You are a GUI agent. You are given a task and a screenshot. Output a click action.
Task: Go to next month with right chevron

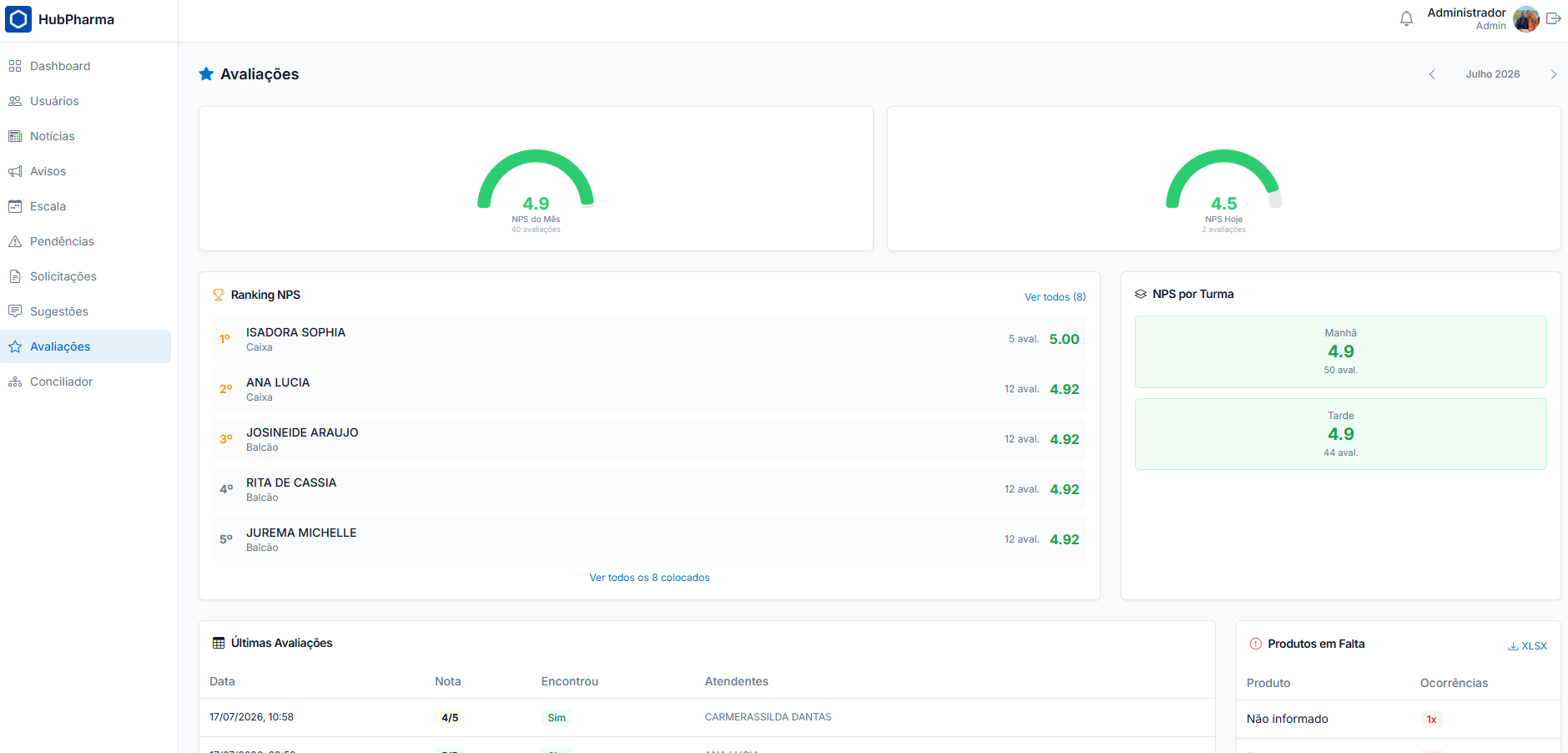click(1554, 74)
